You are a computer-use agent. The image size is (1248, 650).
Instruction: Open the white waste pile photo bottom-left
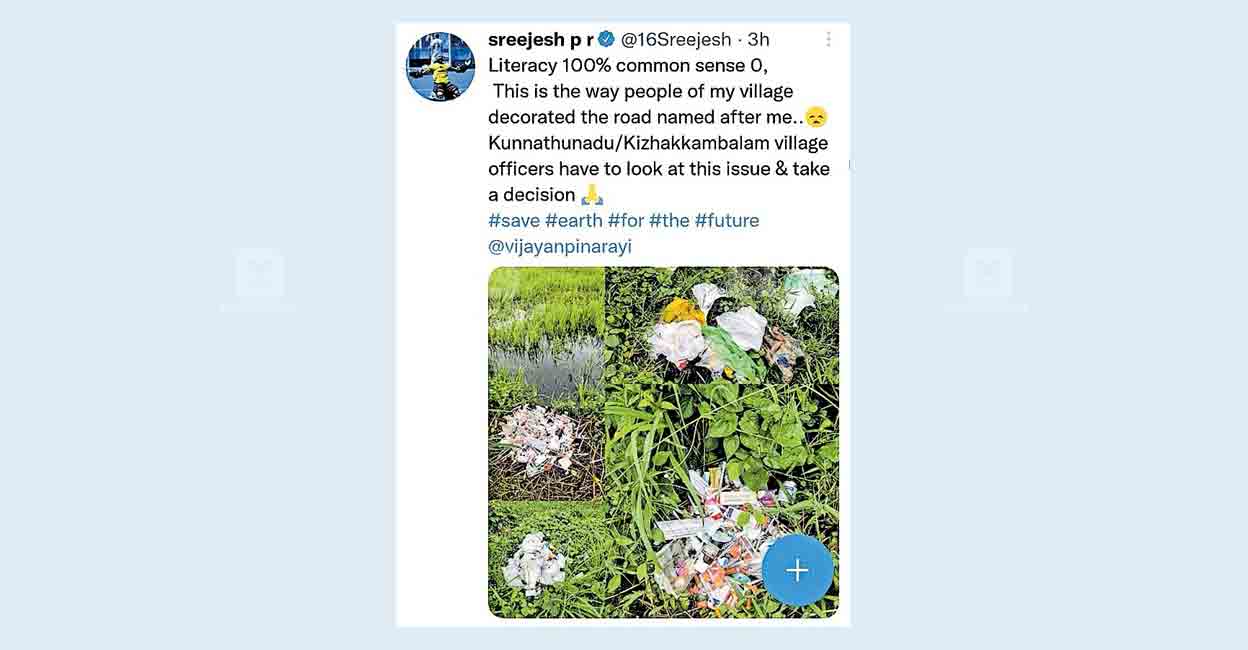(x=546, y=560)
